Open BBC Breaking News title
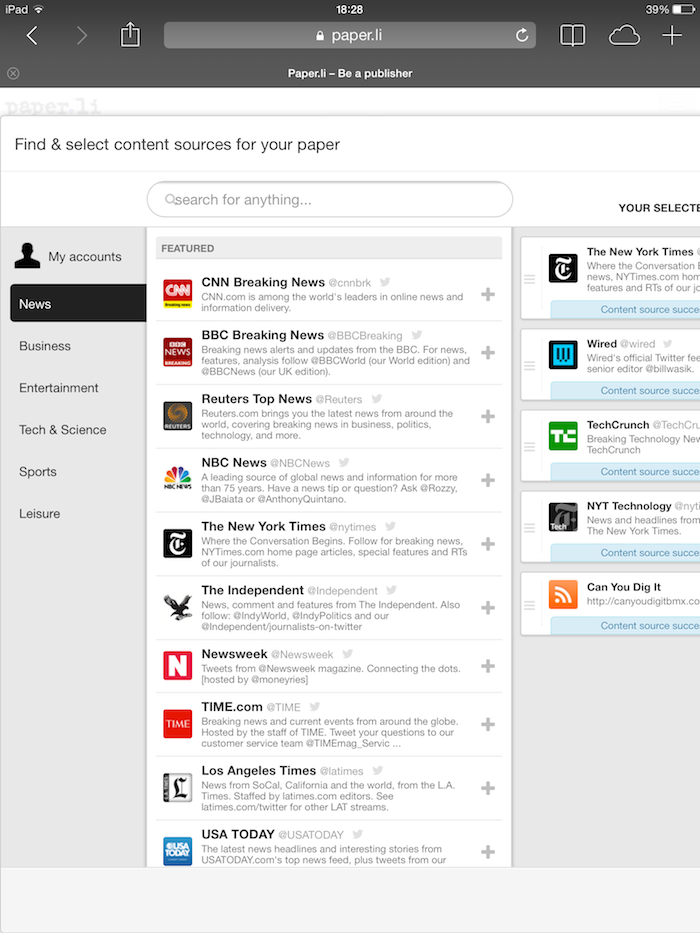This screenshot has height=933, width=700. click(262, 335)
